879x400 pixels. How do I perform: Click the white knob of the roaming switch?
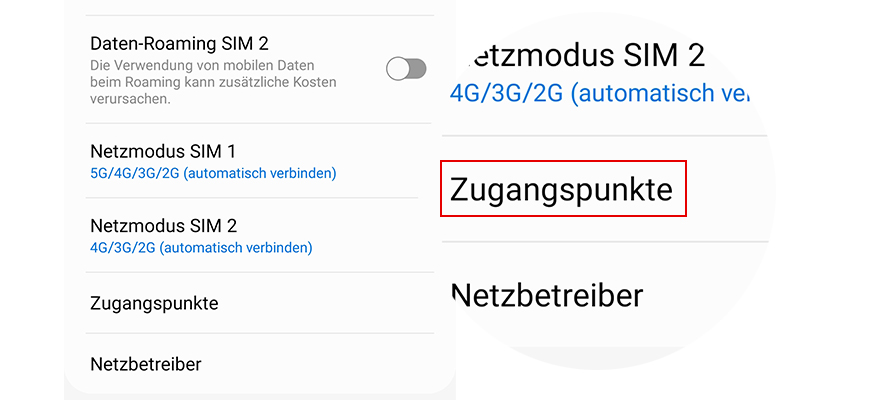[x=397, y=68]
